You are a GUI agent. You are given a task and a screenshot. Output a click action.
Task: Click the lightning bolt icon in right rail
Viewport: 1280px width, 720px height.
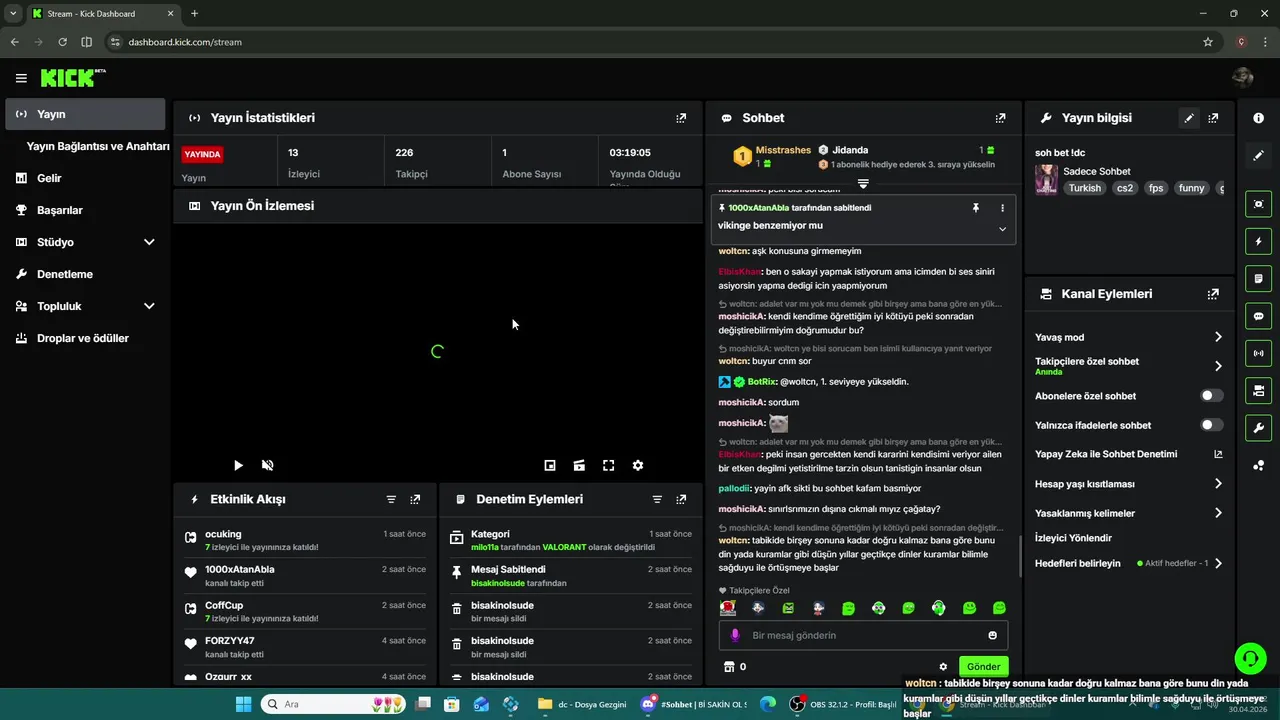tap(1258, 241)
